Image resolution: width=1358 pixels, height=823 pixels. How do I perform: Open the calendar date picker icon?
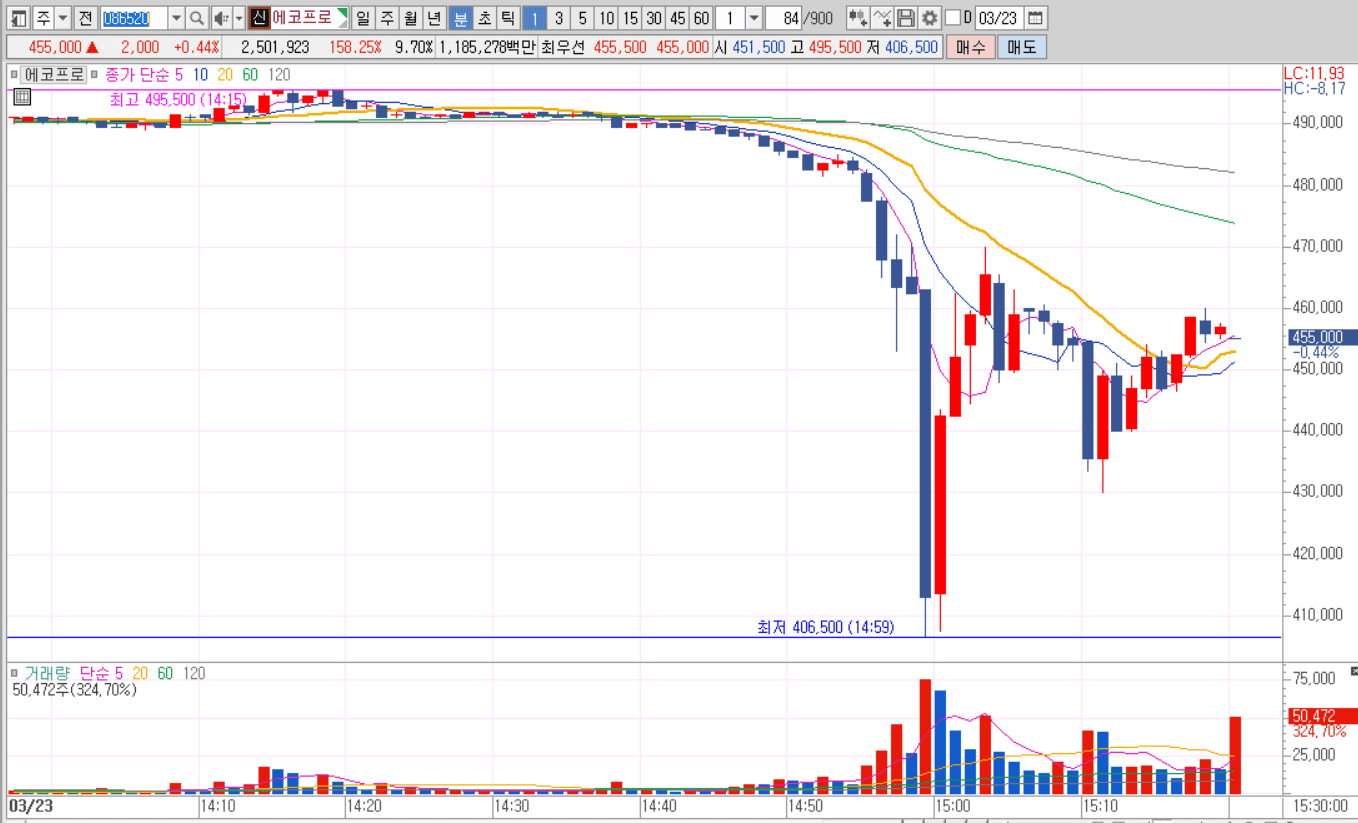pos(1035,17)
